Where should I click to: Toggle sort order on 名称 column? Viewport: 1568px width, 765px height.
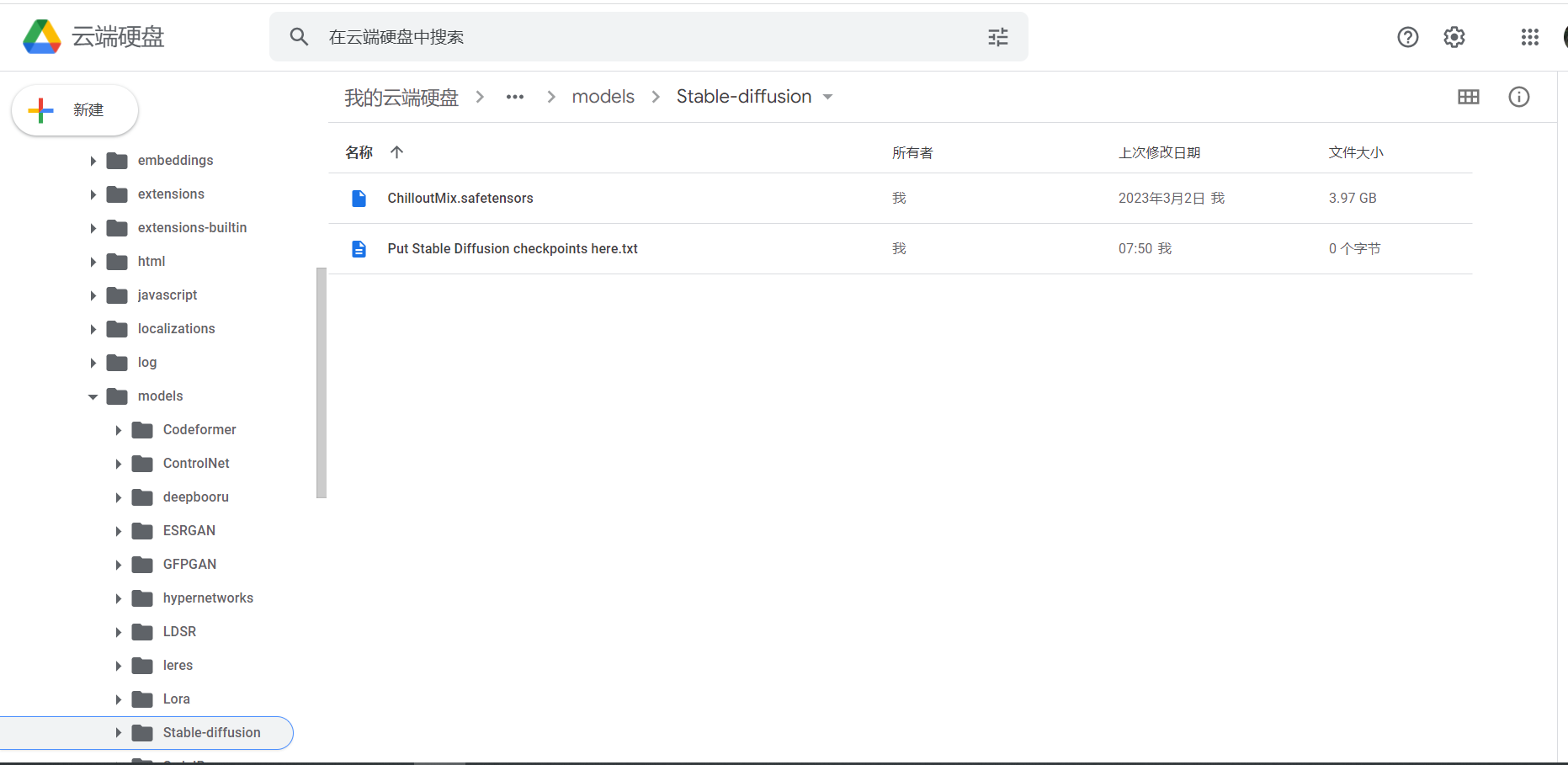pyautogui.click(x=396, y=152)
